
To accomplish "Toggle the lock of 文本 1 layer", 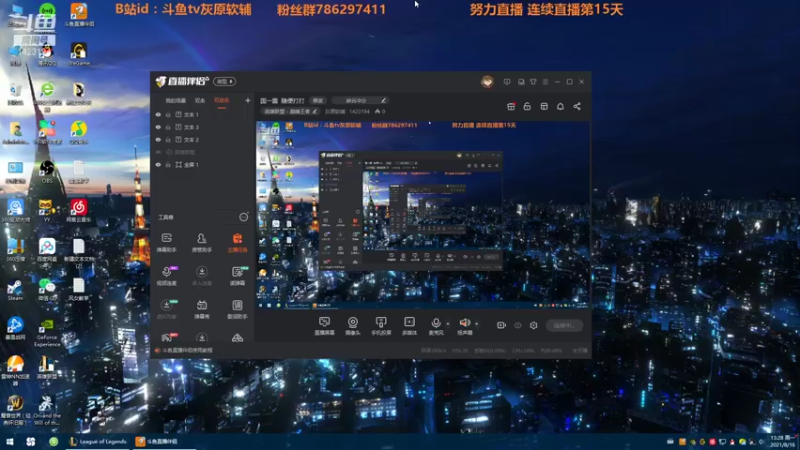I will click(x=168, y=115).
